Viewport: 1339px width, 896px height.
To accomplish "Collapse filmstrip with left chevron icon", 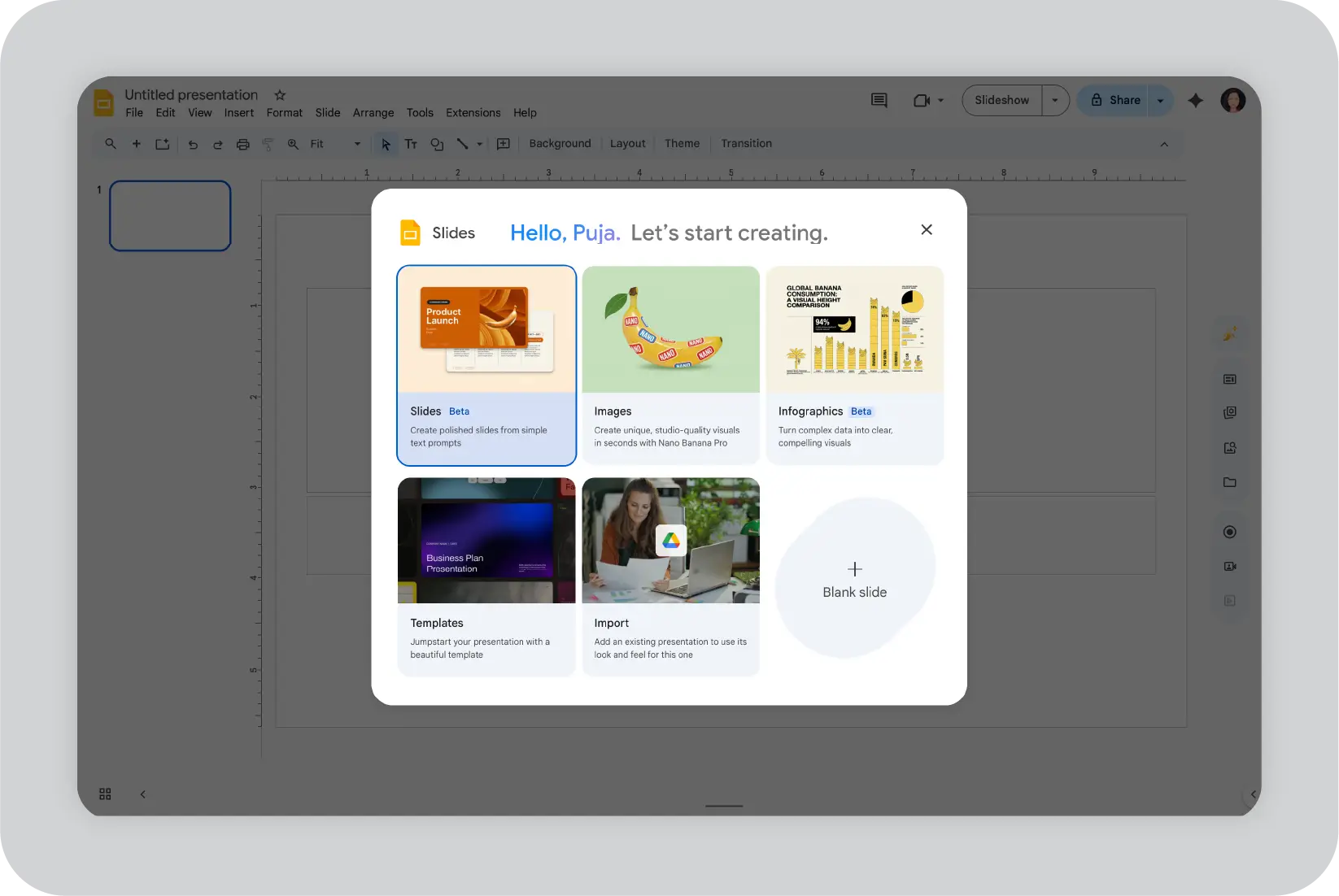I will click(142, 794).
